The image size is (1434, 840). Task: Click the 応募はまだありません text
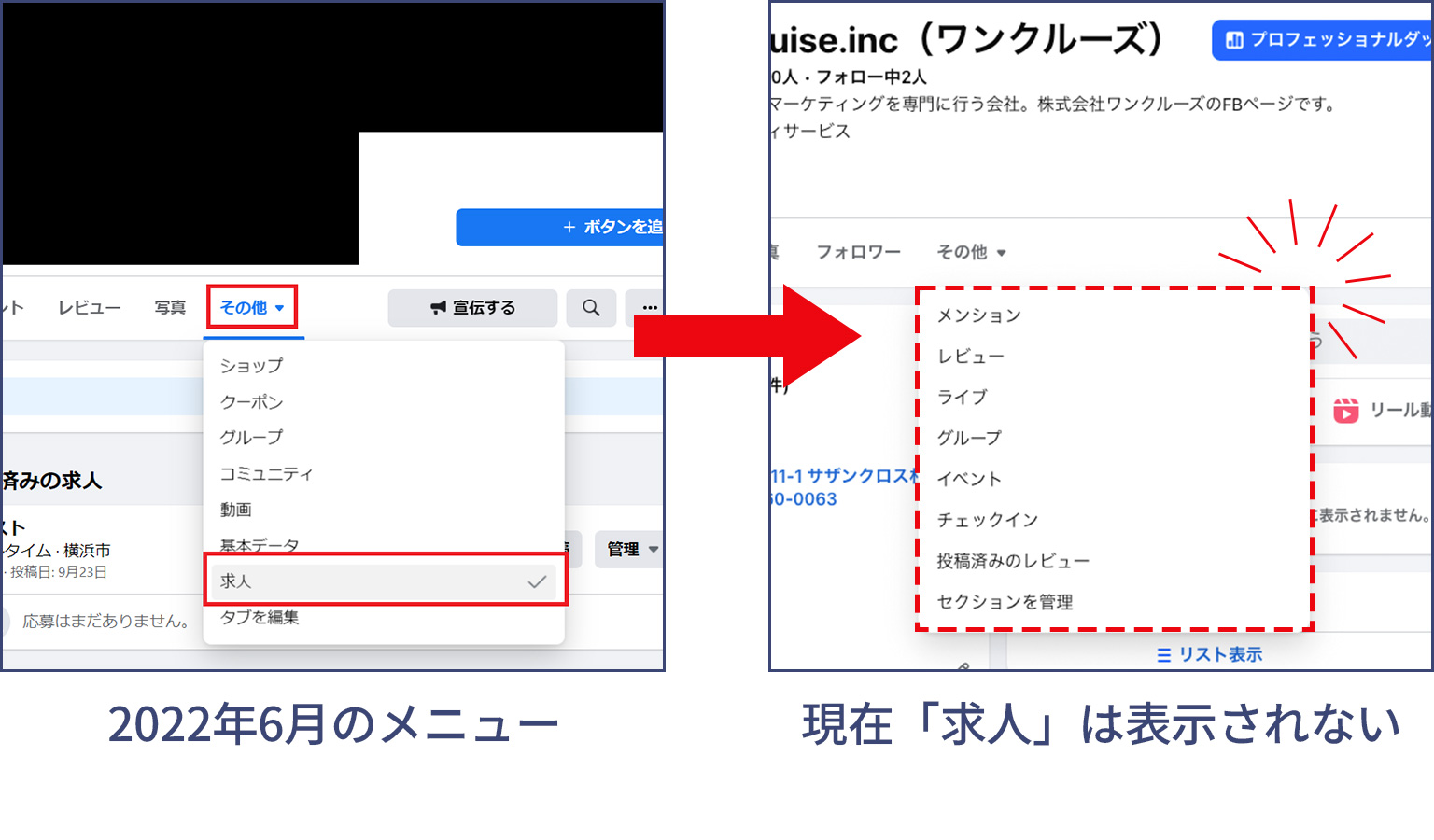(x=107, y=621)
